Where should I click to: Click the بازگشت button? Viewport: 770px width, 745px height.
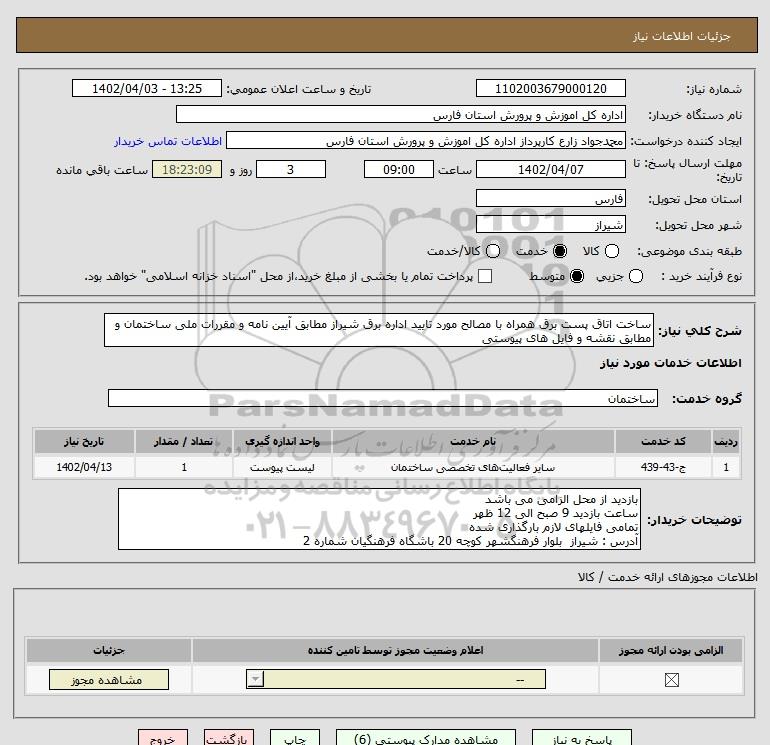[x=229, y=738]
